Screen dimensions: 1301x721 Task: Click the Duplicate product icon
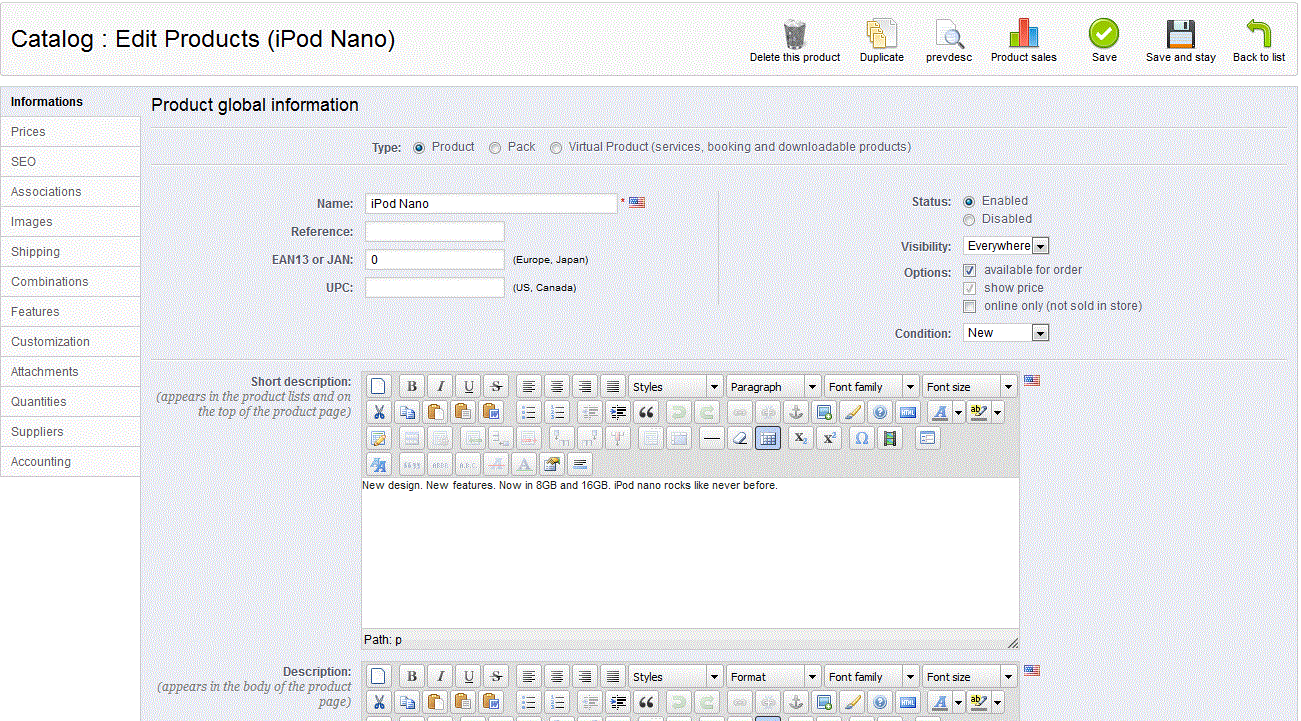pos(881,35)
